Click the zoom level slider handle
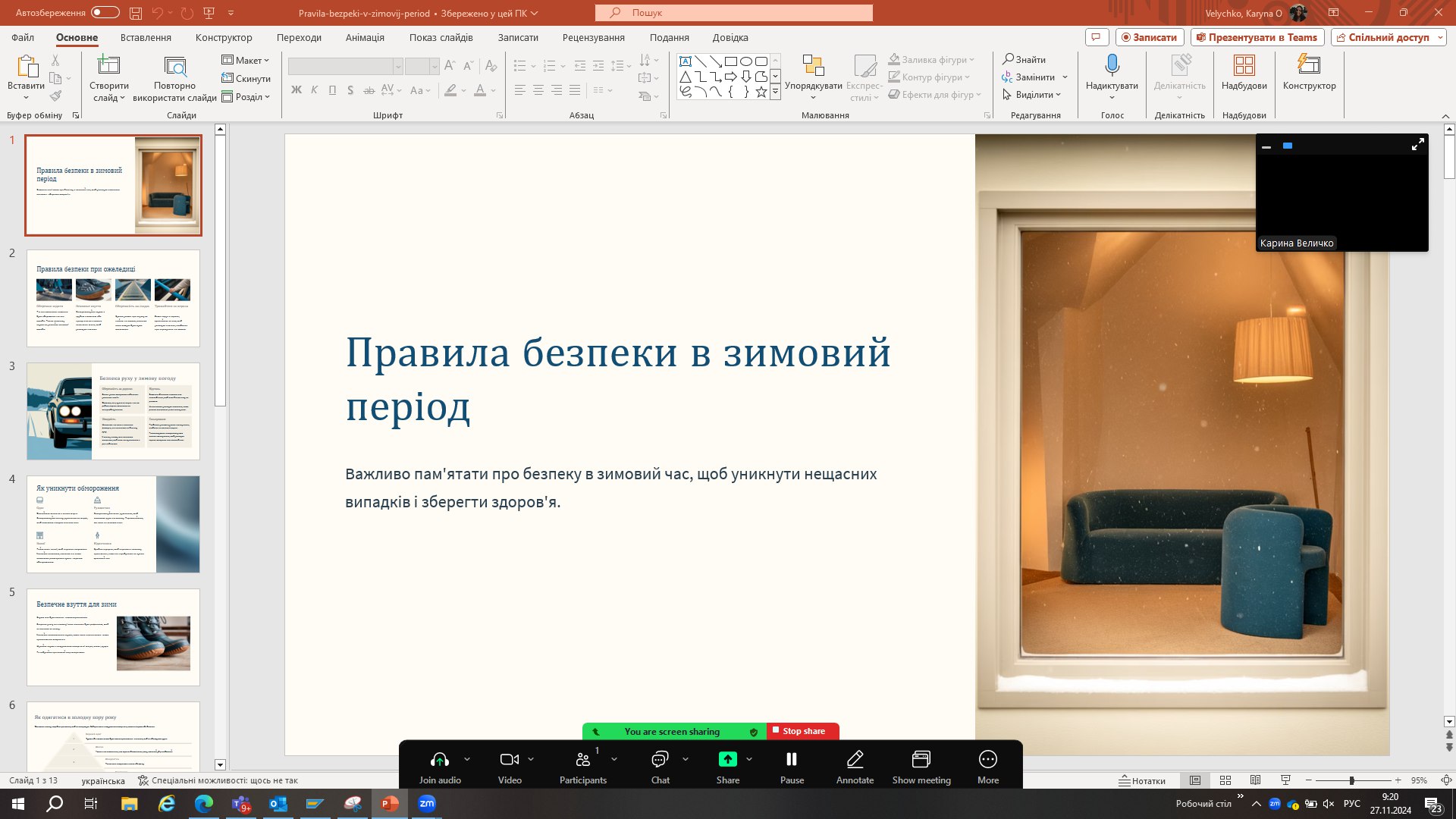Image resolution: width=1456 pixels, height=819 pixels. tap(1351, 780)
